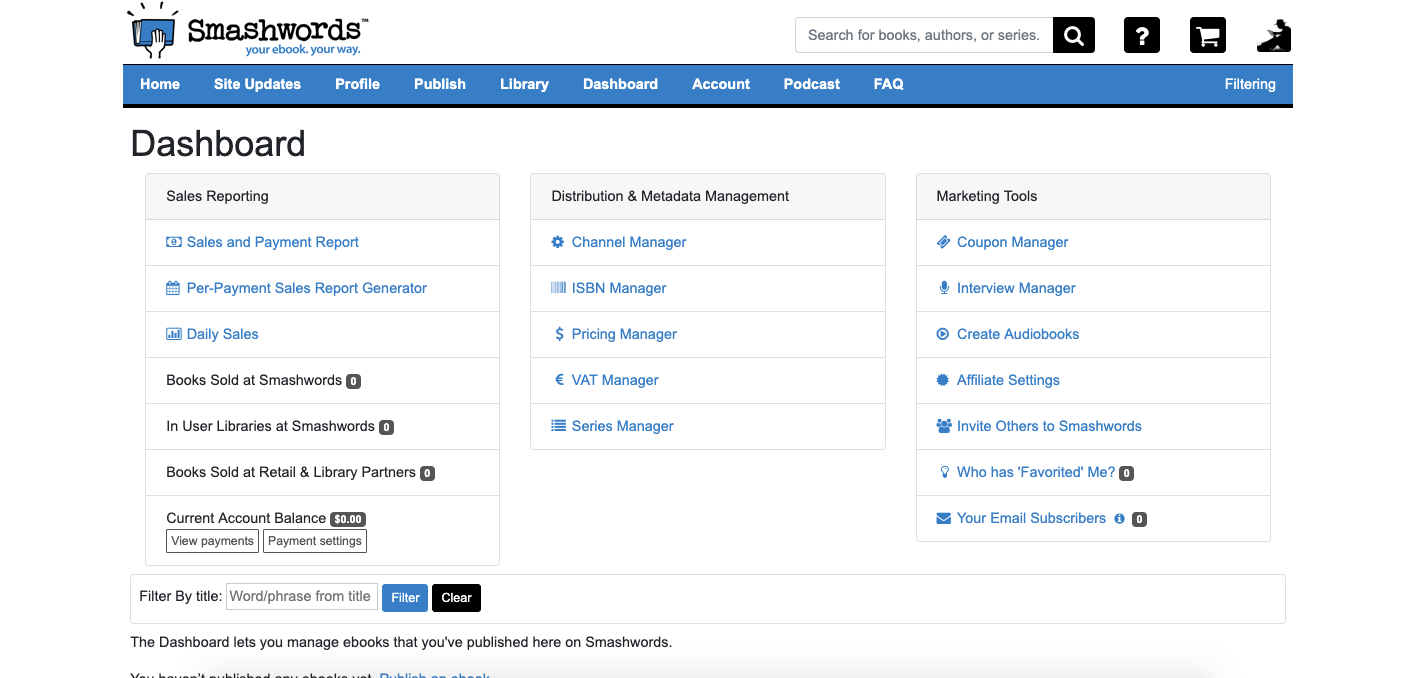Viewport: 1427px width, 678px height.
Task: Open Library from the navigation bar
Action: [x=524, y=84]
